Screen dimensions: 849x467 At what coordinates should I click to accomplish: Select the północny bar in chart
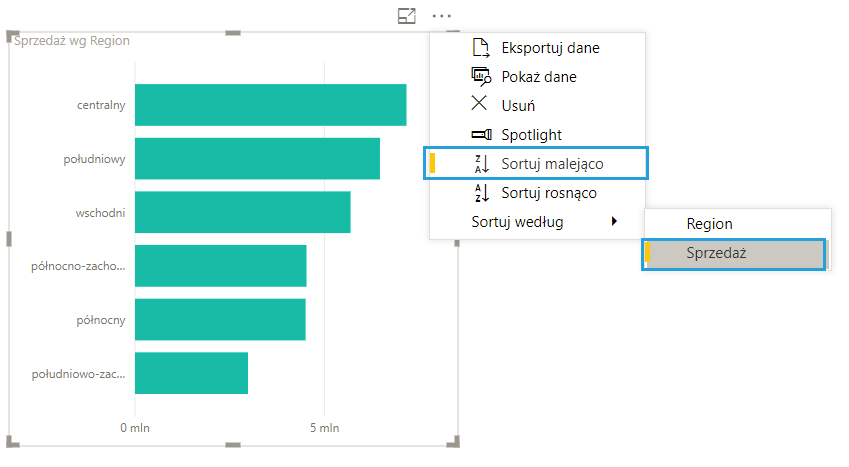[220, 319]
